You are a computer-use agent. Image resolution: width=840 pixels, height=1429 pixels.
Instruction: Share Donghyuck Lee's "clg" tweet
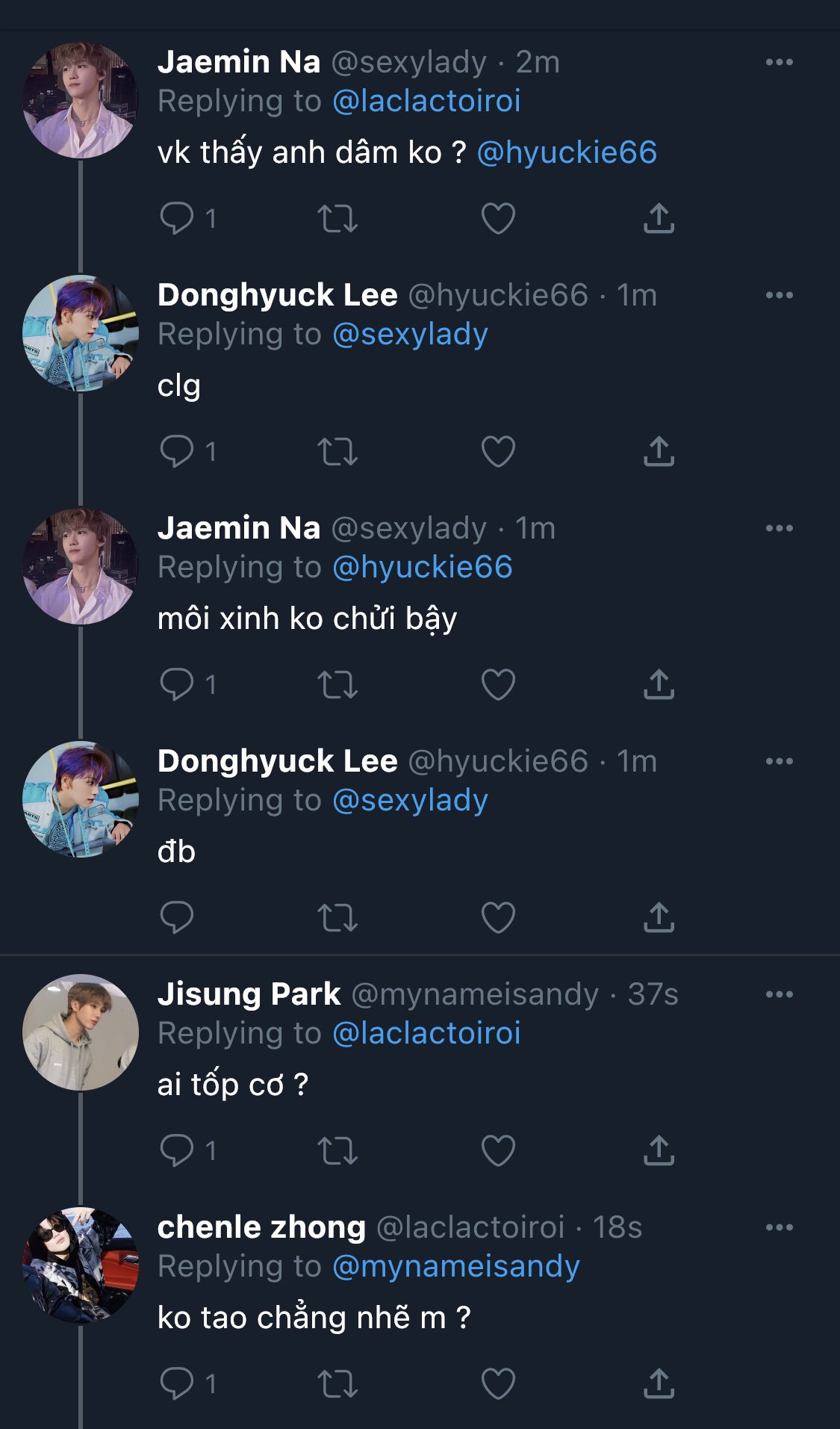(659, 451)
